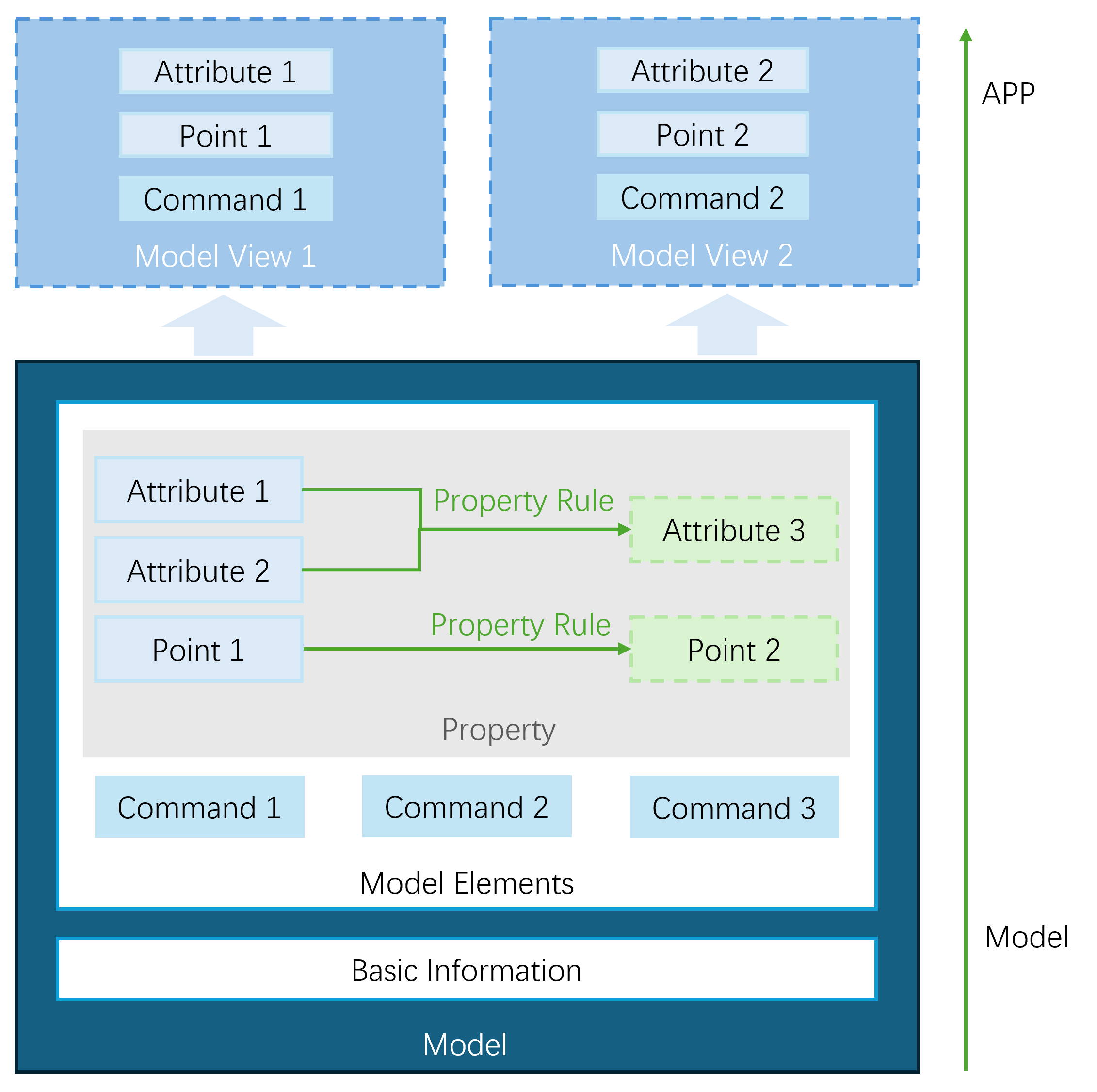The width and height of the screenshot is (1097, 1092).
Task: Click the Property Rule label above Point 2 arrow
Action: 521,624
